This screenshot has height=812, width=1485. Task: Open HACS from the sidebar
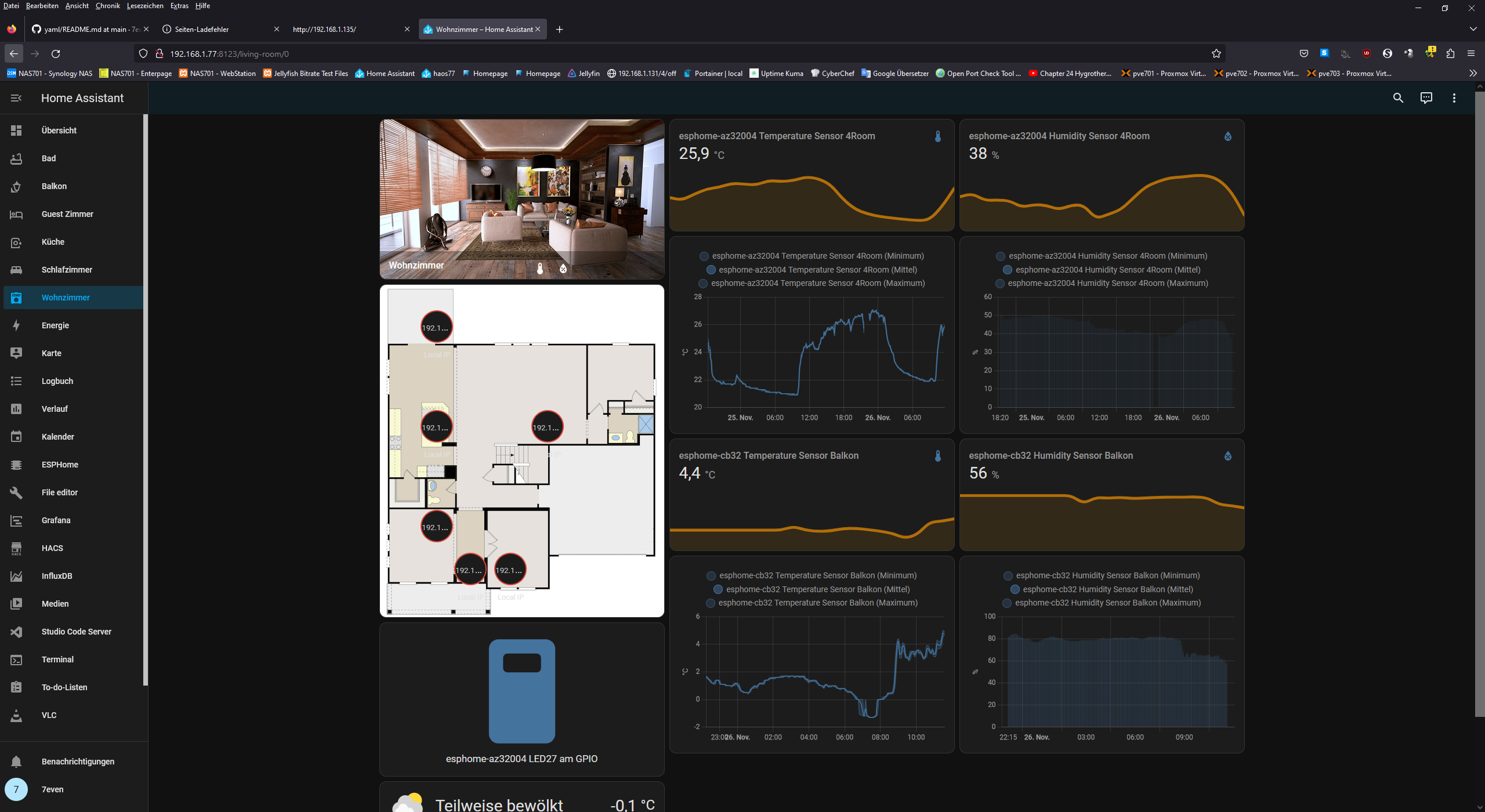coord(52,548)
